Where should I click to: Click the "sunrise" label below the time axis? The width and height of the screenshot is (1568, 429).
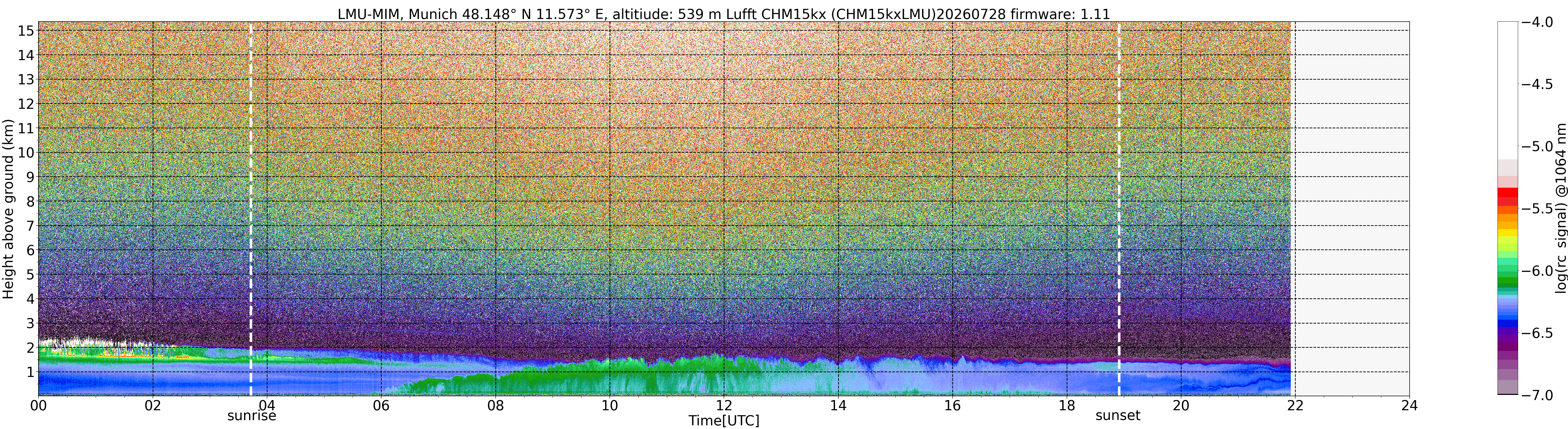tap(251, 415)
